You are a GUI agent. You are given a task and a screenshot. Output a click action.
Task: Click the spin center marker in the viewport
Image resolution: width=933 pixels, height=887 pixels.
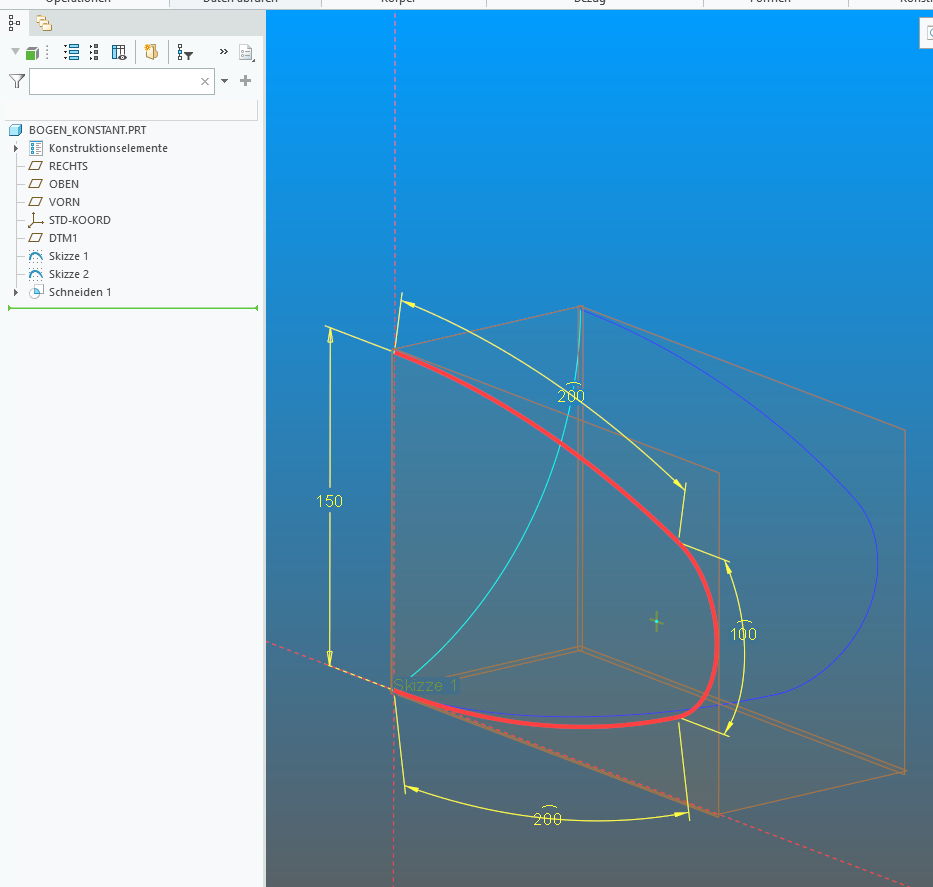pyautogui.click(x=656, y=622)
